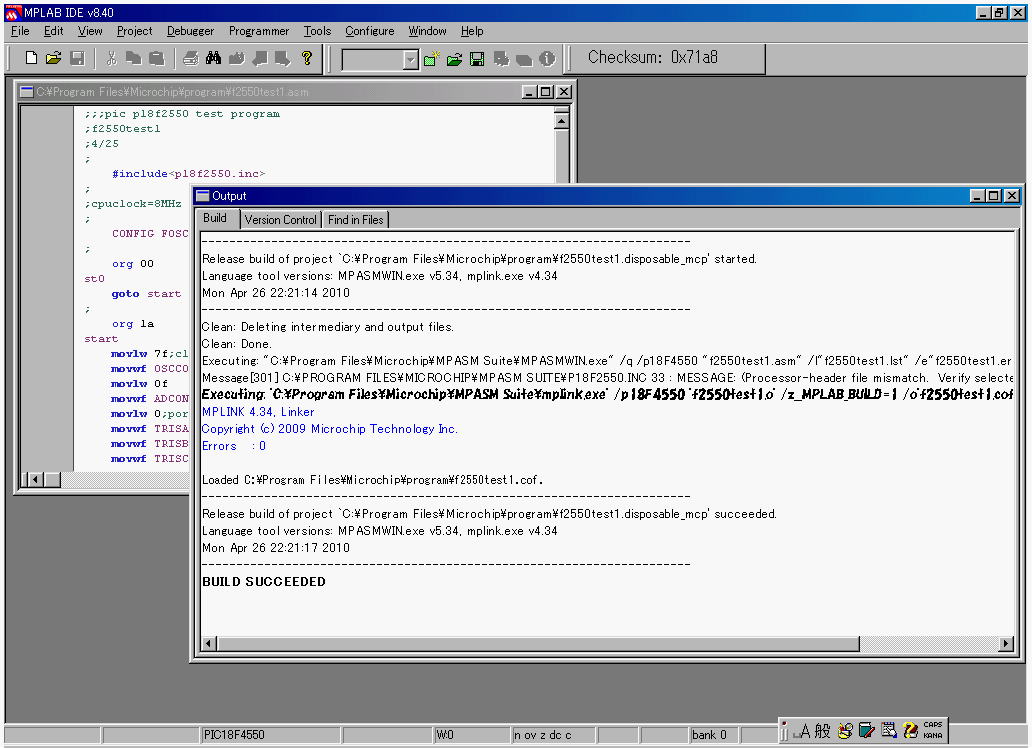The image size is (1032, 748).
Task: Click the Cut scissors icon
Action: [111, 59]
